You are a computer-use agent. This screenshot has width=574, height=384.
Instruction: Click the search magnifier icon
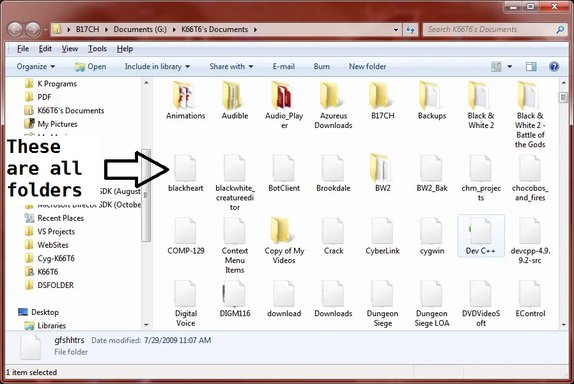click(x=560, y=29)
